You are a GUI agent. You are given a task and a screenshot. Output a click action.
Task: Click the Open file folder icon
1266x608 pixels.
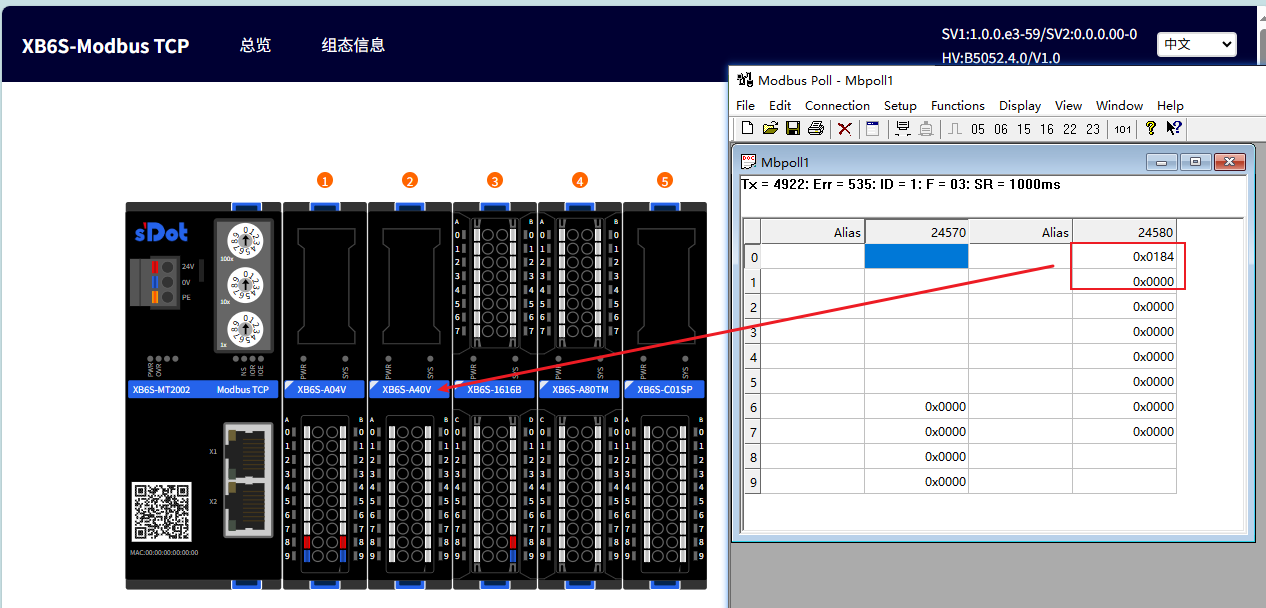click(x=770, y=129)
